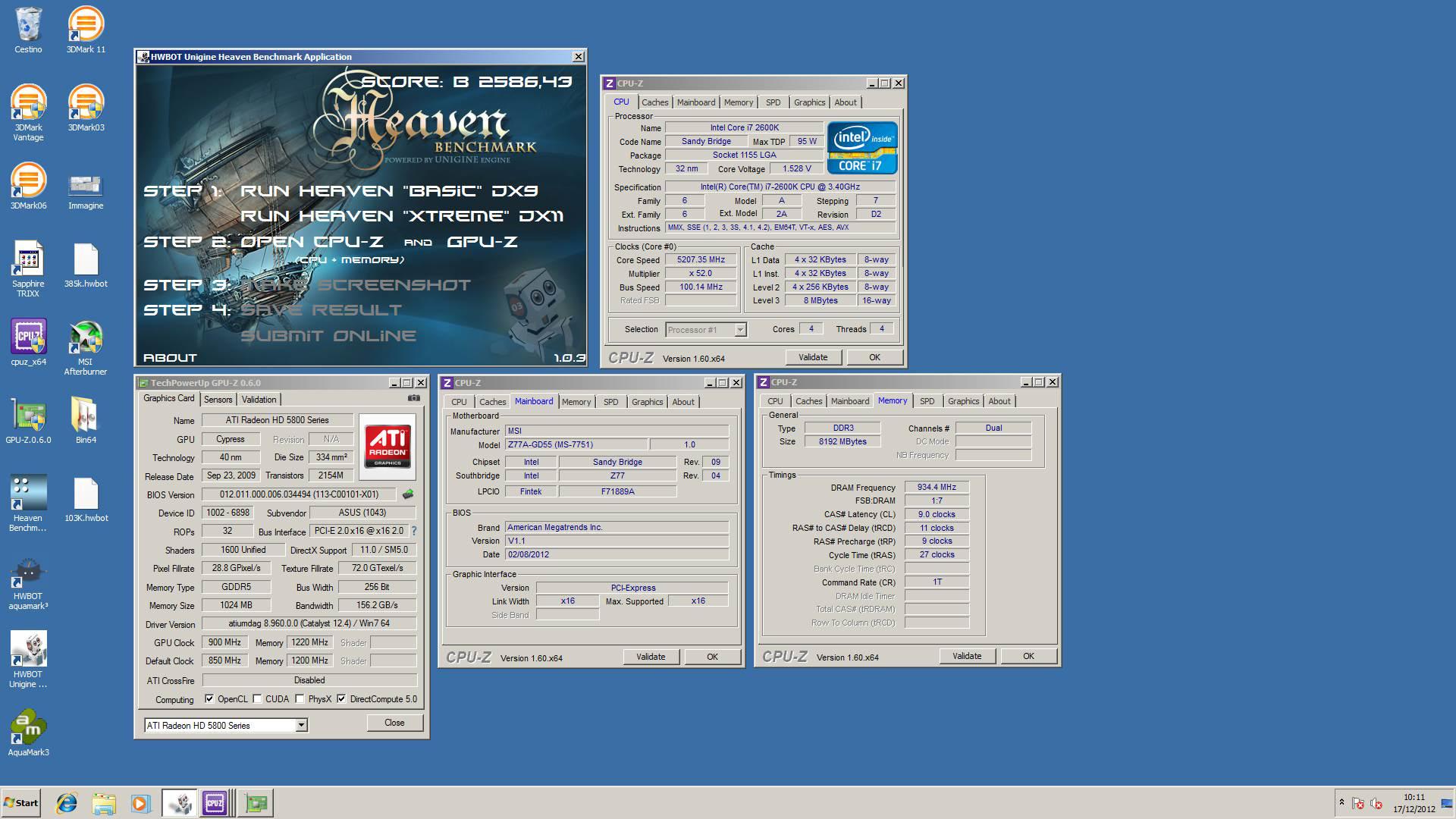Image resolution: width=1456 pixels, height=819 pixels.
Task: Open the 3DMark 11 desktop shortcut
Action: coord(86,30)
